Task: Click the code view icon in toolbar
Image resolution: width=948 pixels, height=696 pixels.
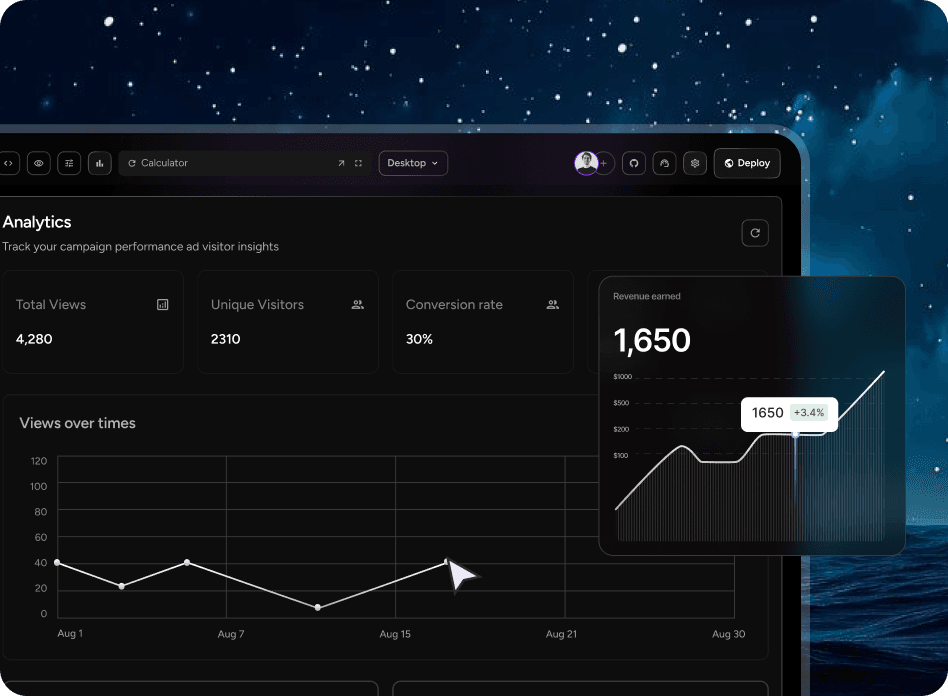Action: tap(8, 163)
